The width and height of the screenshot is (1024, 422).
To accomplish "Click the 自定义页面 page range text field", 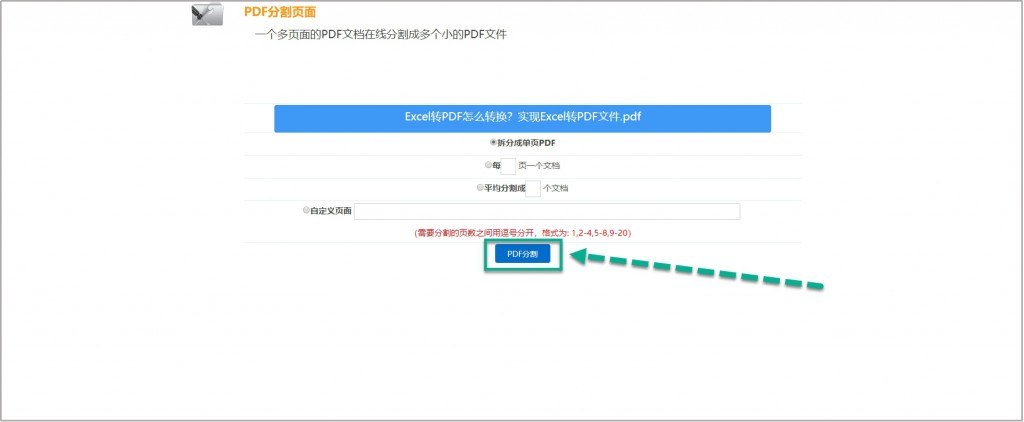I will pos(547,211).
